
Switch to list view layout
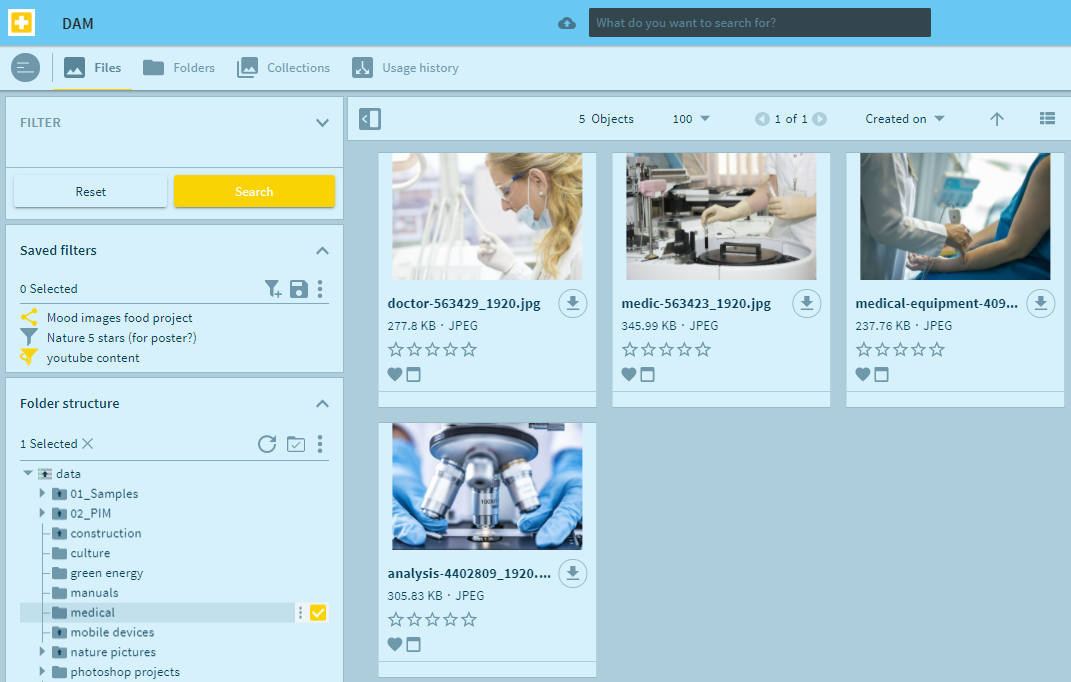[1047, 119]
